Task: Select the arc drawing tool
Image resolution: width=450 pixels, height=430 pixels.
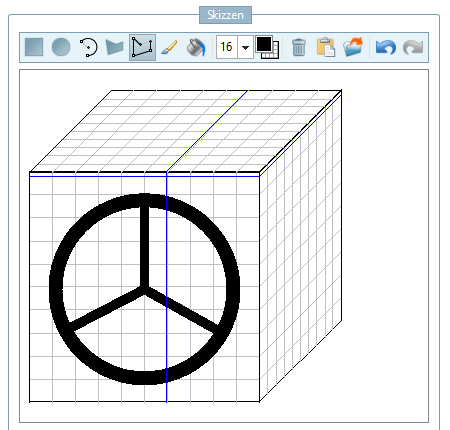Action: click(88, 47)
